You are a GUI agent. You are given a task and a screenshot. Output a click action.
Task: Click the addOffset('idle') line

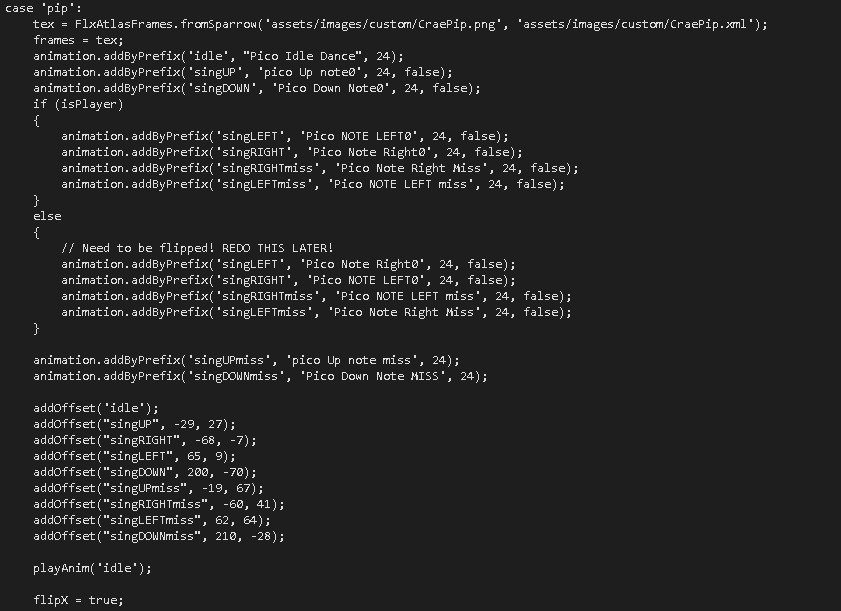[x=96, y=408]
